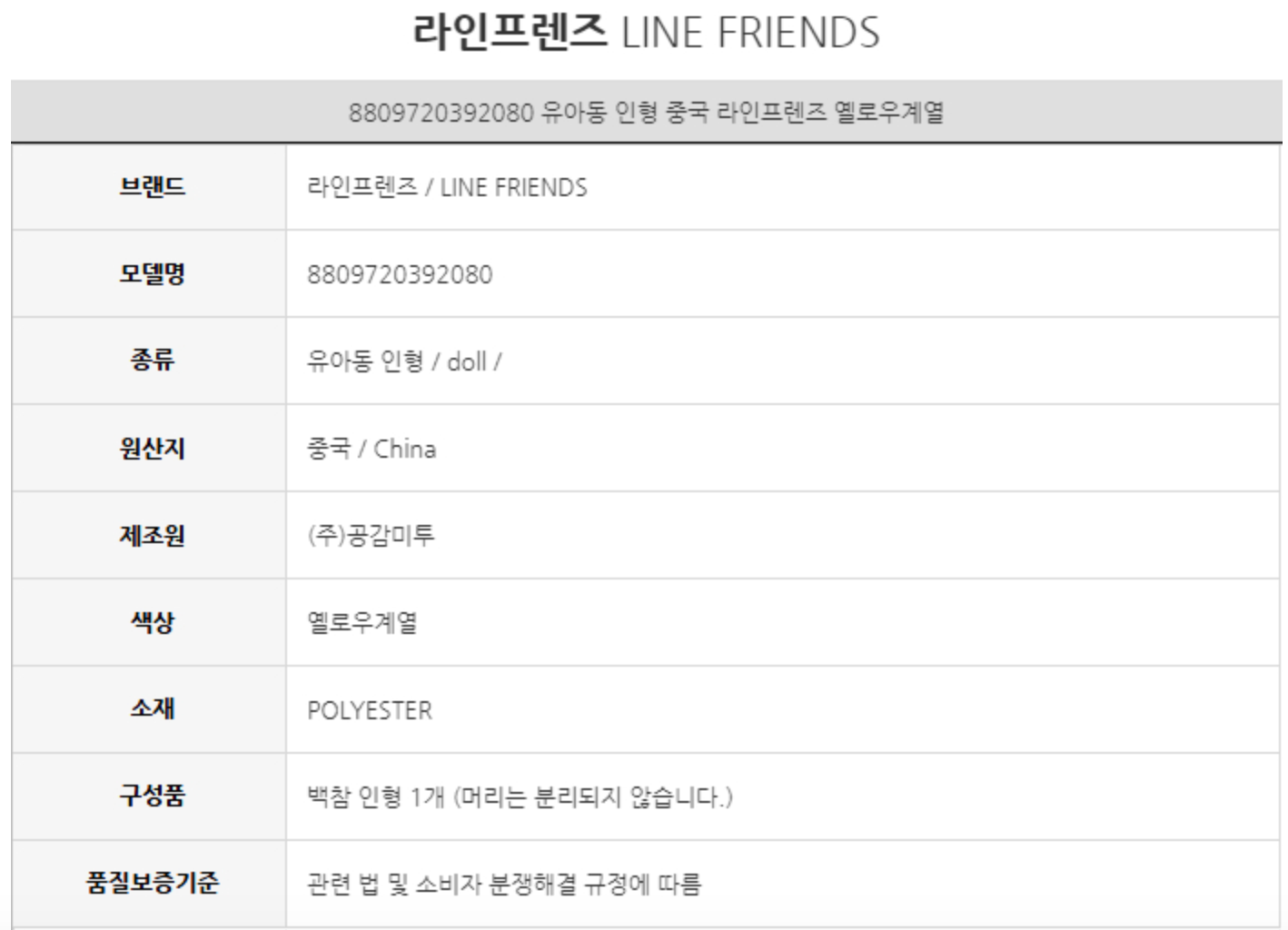Click the (주)공감미투 manufacturer value
This screenshot has height=930, width=1288.
[x=371, y=536]
